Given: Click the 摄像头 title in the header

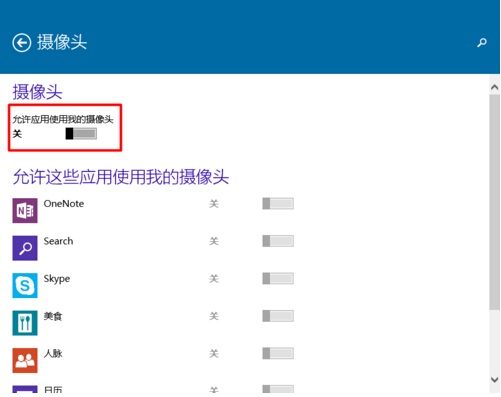Looking at the screenshot, I should 62,42.
